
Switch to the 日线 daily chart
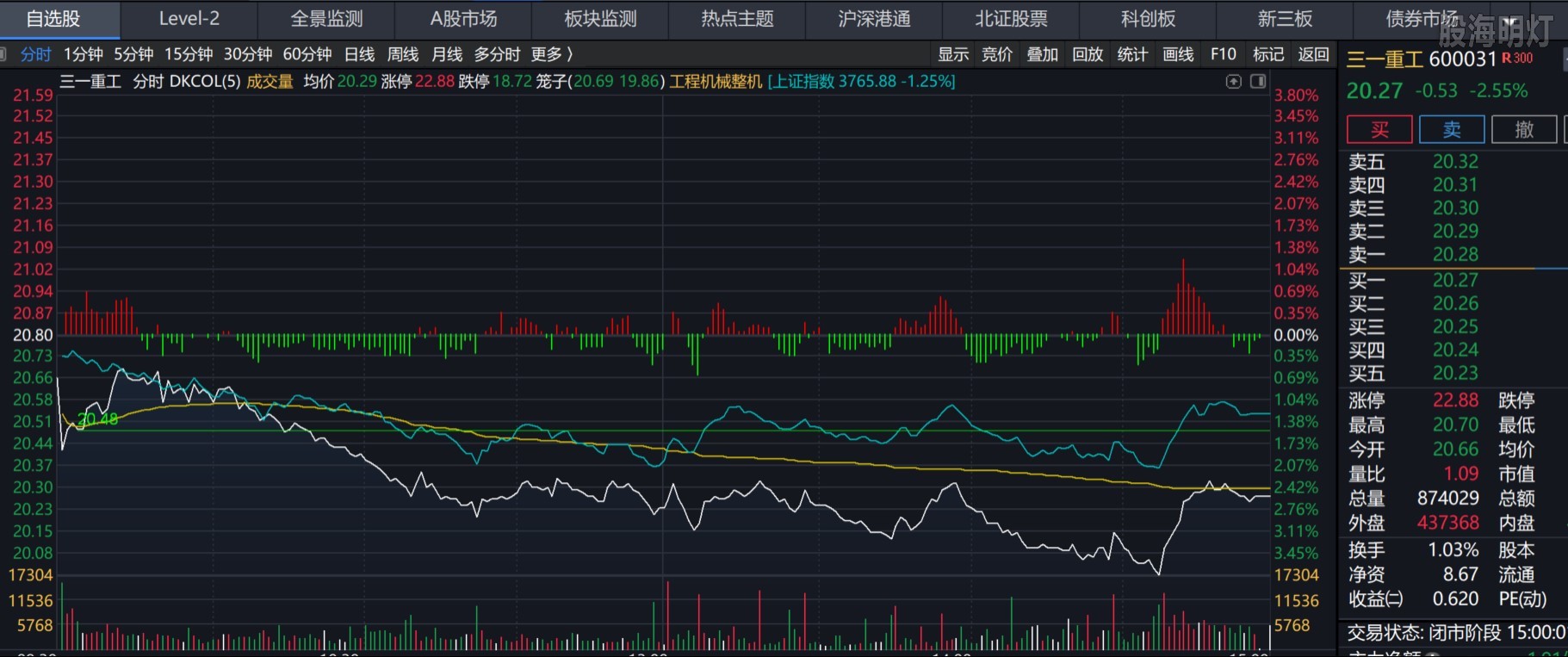(359, 54)
